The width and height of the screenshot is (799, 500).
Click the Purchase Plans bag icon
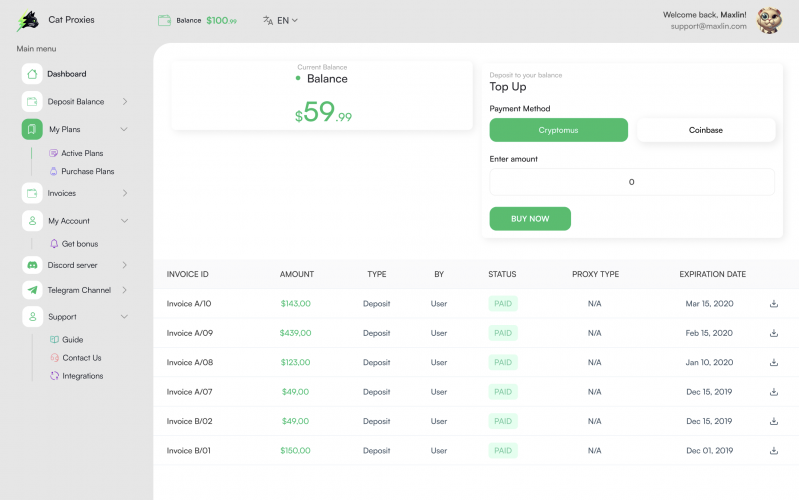pos(54,171)
